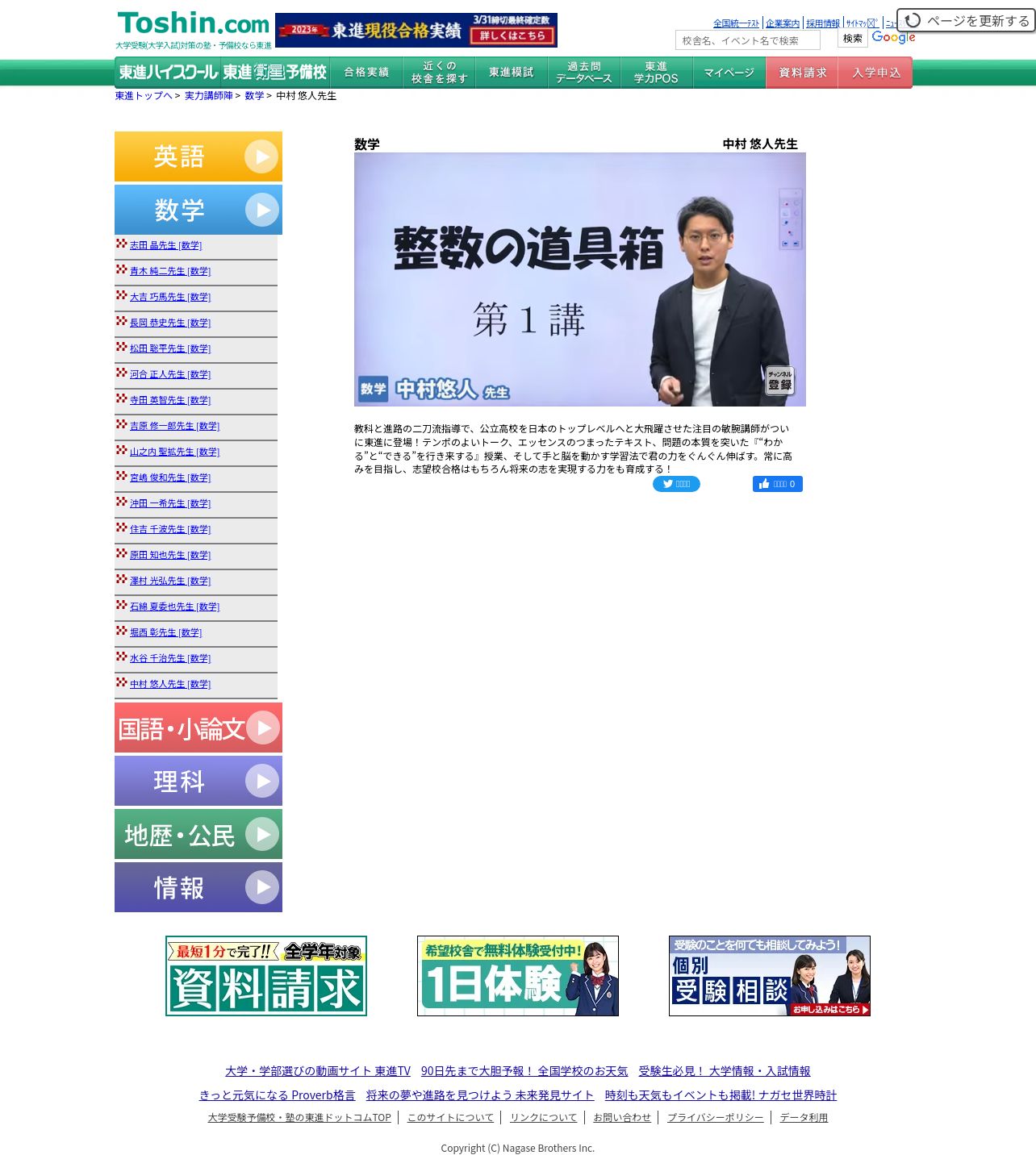The width and height of the screenshot is (1036, 1155).
Task: Open 受験生必見 大学情報・入試情報 link
Action: 725,1071
